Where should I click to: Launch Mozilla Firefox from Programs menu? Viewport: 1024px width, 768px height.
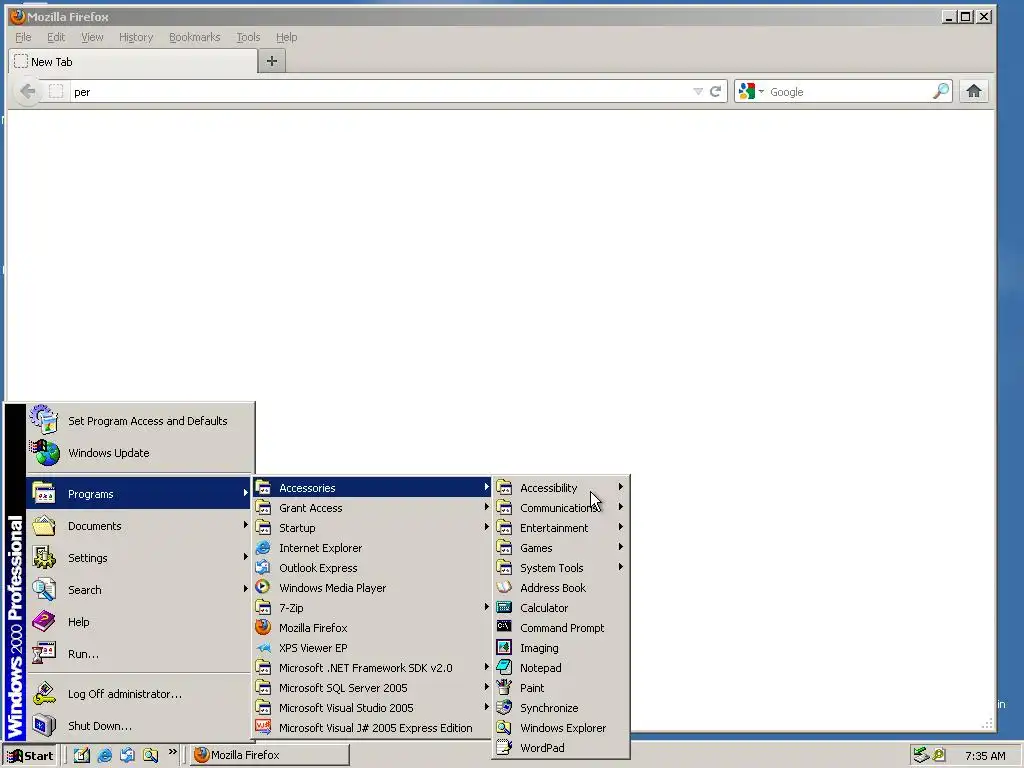pos(372,628)
